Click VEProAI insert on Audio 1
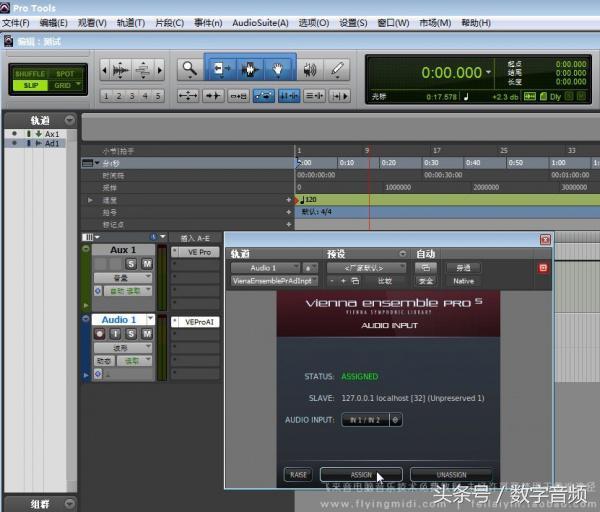The height and width of the screenshot is (512, 600). tap(199, 322)
